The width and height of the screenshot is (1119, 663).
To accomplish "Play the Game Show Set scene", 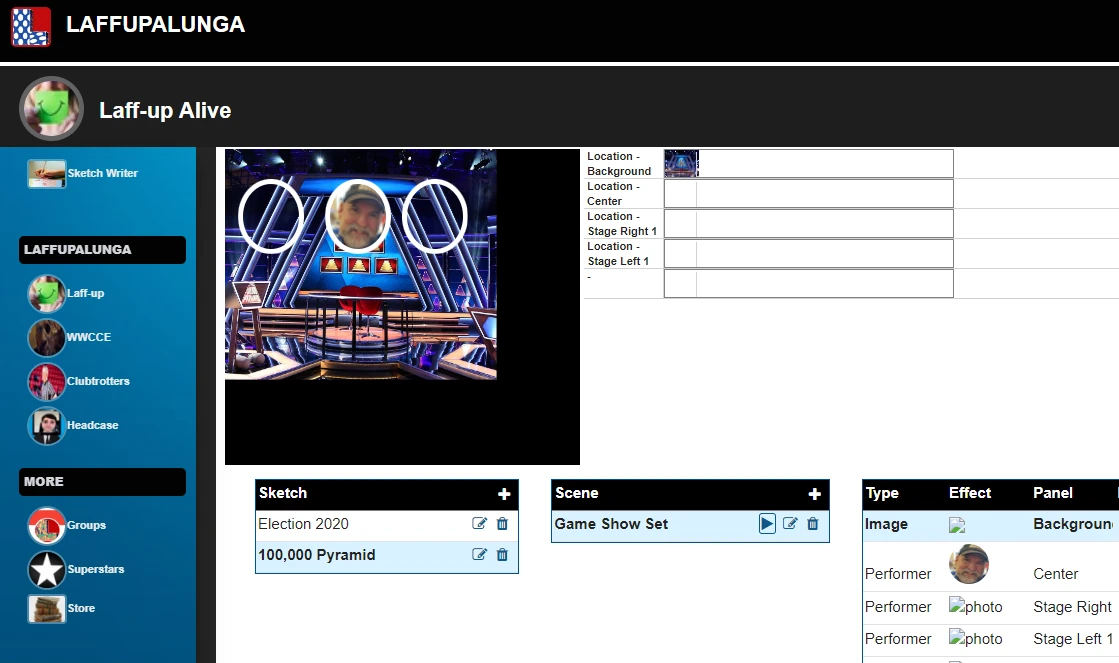I will point(767,524).
